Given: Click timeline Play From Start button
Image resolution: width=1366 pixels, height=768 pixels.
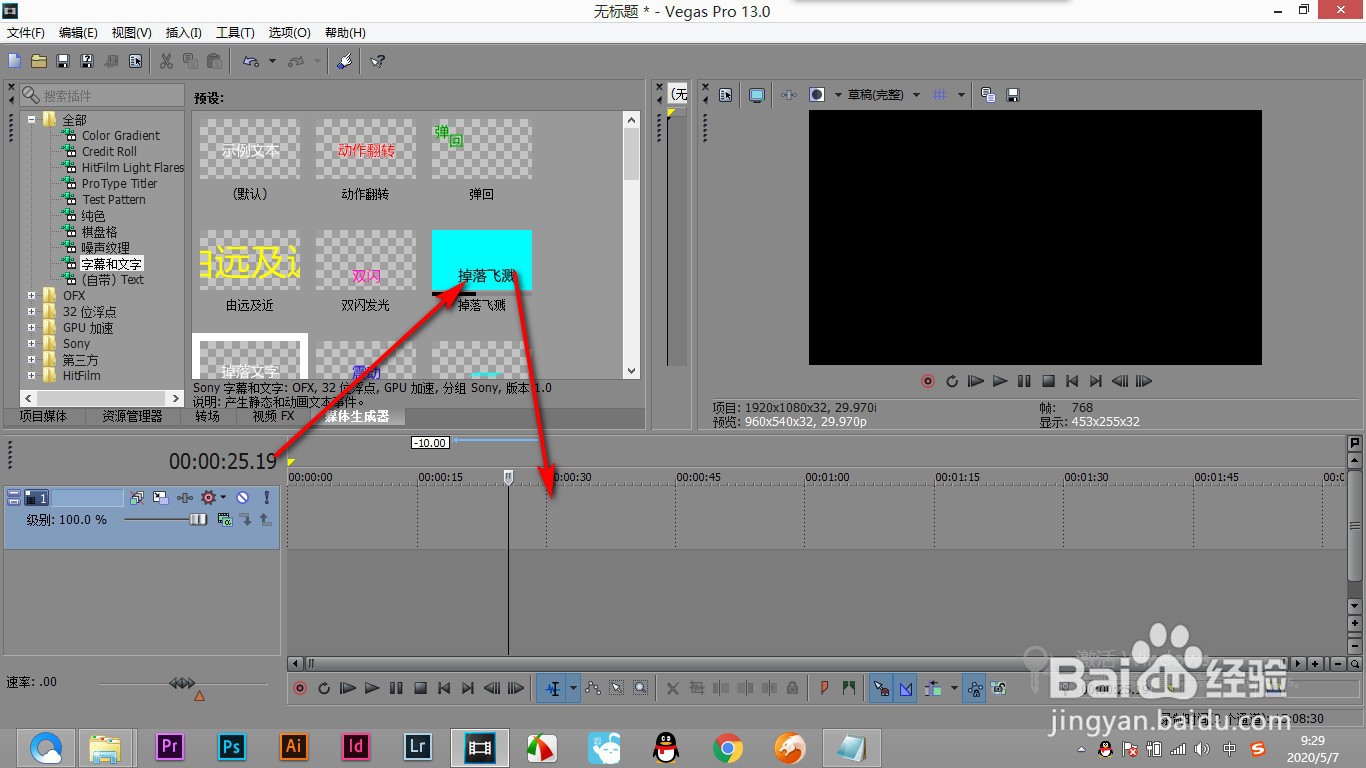Looking at the screenshot, I should coord(347,688).
